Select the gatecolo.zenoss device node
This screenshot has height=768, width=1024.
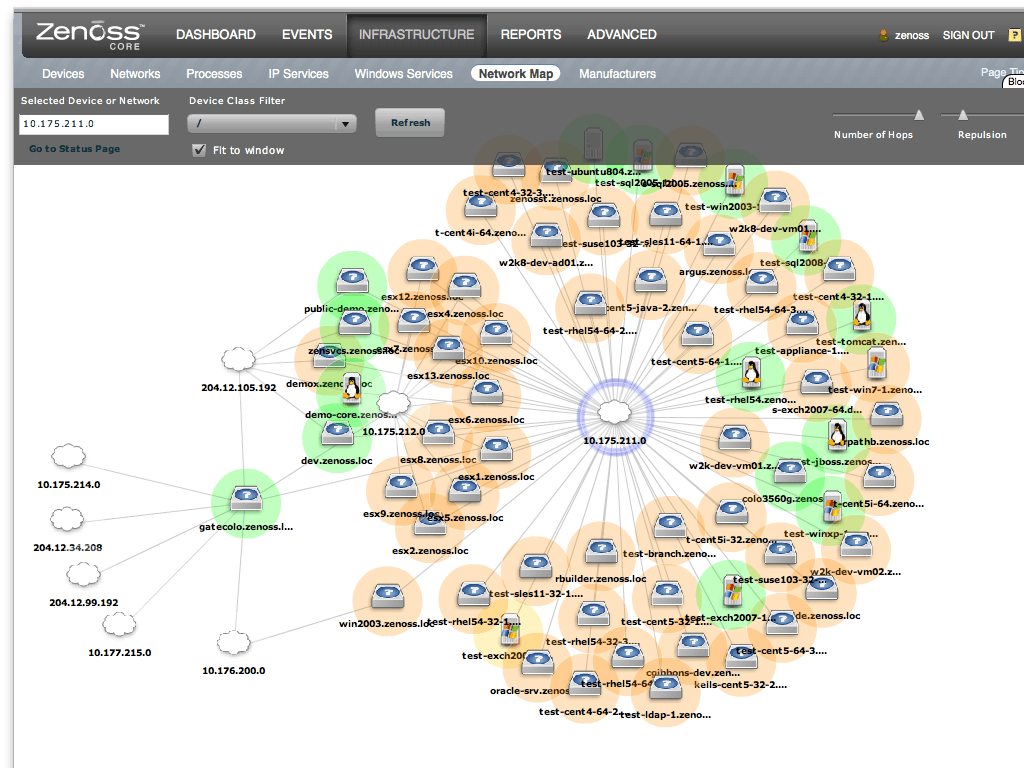(x=246, y=500)
